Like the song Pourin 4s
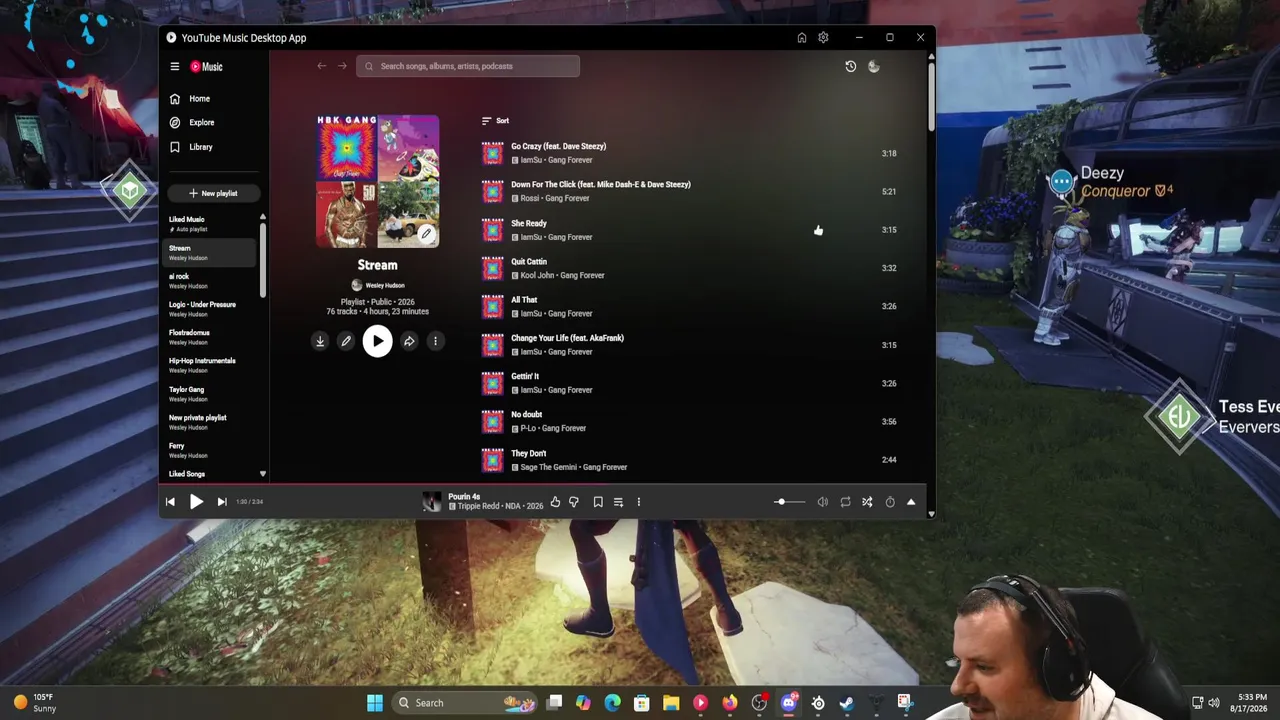The width and height of the screenshot is (1280, 720). point(555,502)
